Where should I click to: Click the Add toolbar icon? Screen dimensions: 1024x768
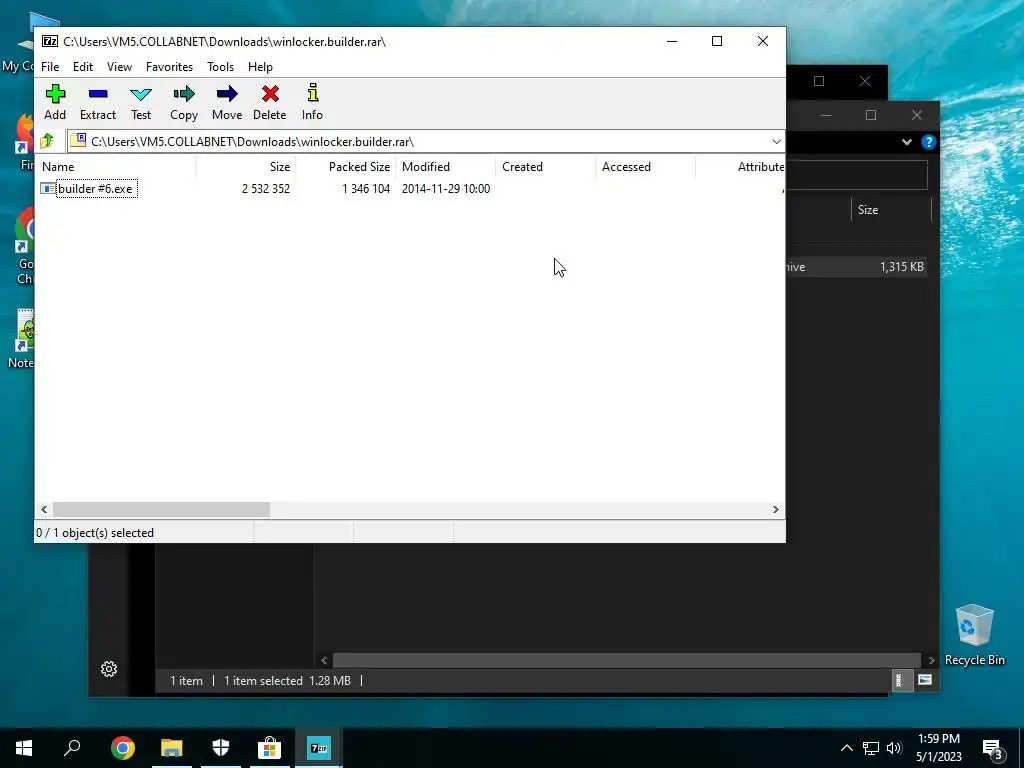55,94
